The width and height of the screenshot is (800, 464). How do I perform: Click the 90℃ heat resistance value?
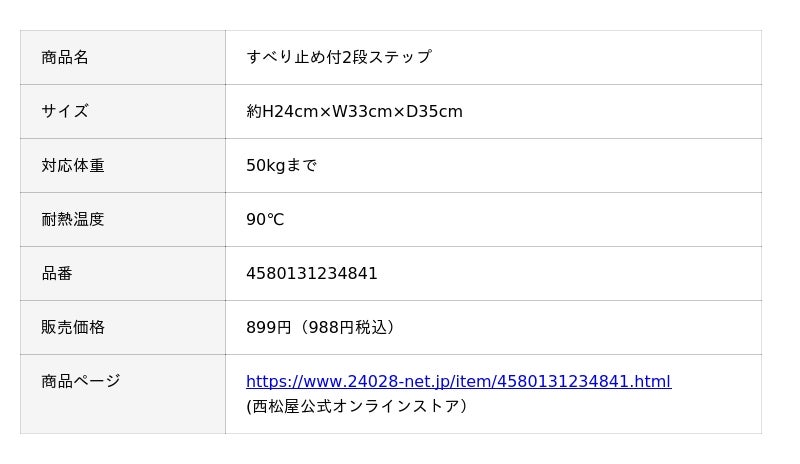pyautogui.click(x=265, y=219)
